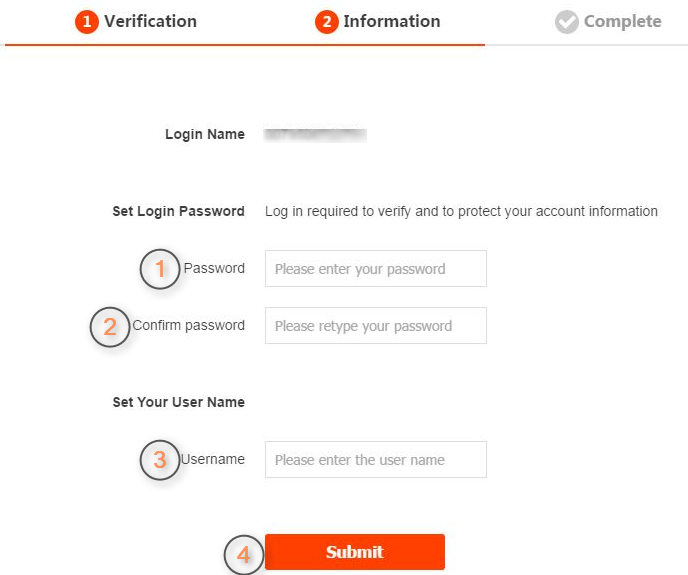Click the Information step number 2 icon
688x575 pixels.
pyautogui.click(x=327, y=22)
